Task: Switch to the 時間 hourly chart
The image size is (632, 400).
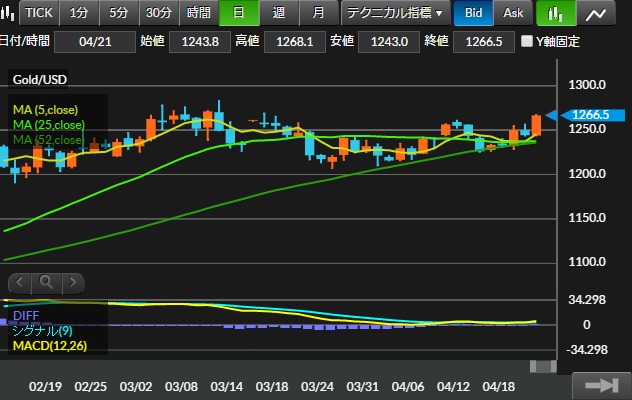Action: coord(199,12)
